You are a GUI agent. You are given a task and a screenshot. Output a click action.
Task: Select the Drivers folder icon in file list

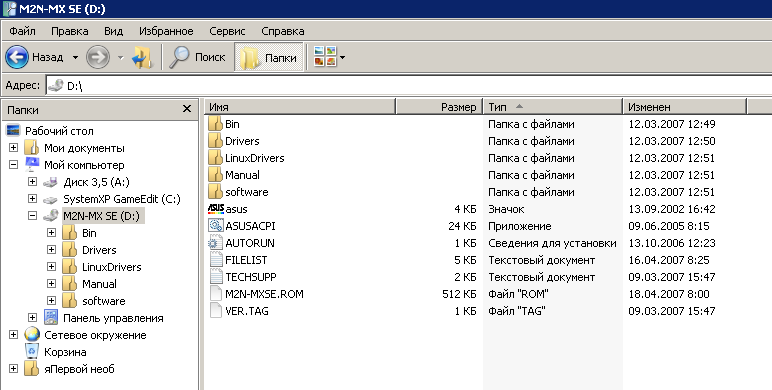pos(215,141)
